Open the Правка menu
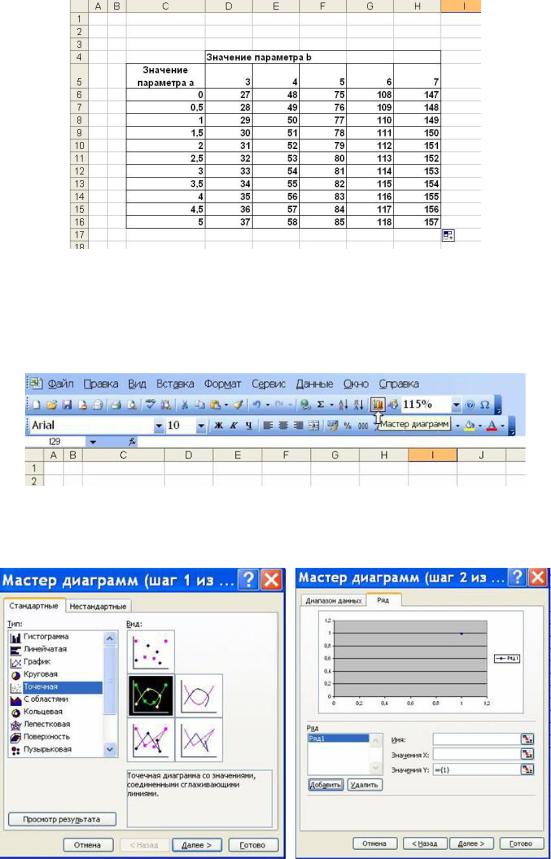 pos(101,383)
